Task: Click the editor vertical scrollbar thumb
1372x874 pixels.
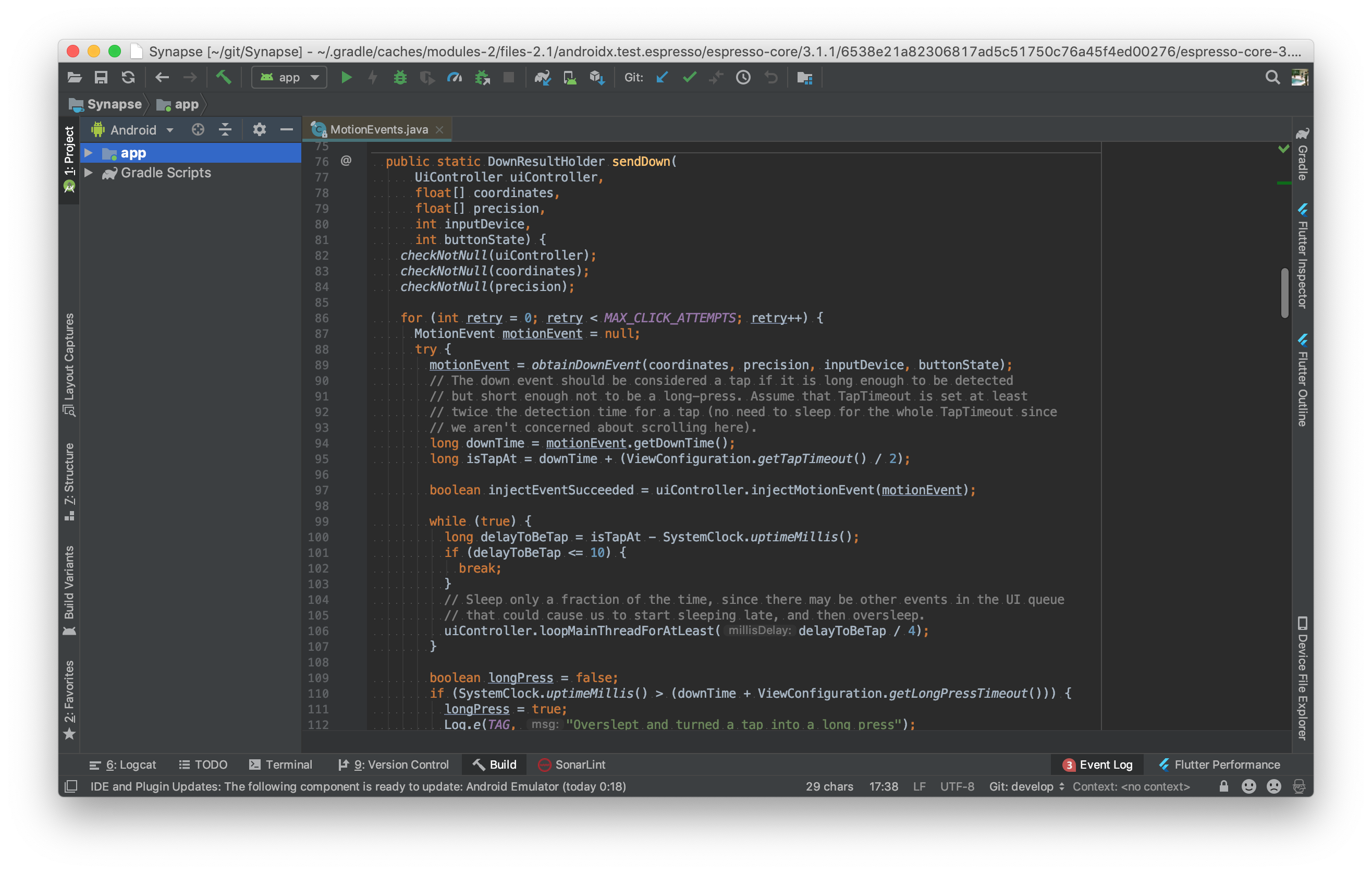Action: (1284, 293)
